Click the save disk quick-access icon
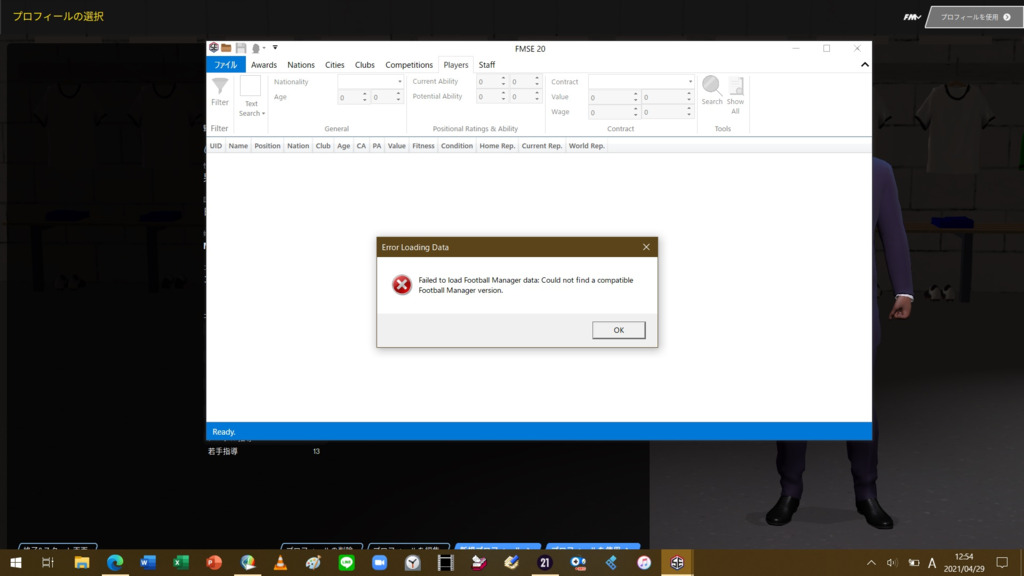The width and height of the screenshot is (1024, 576). pos(241,48)
